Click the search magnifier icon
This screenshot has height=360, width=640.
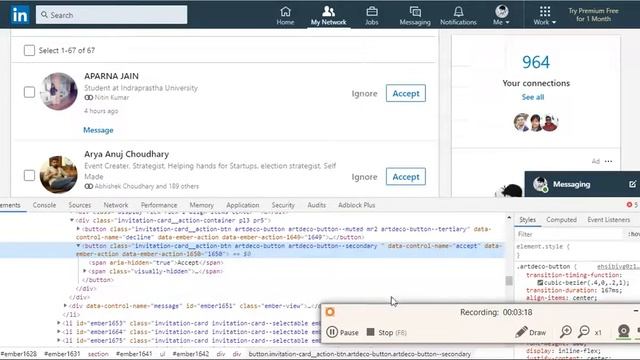point(44,15)
